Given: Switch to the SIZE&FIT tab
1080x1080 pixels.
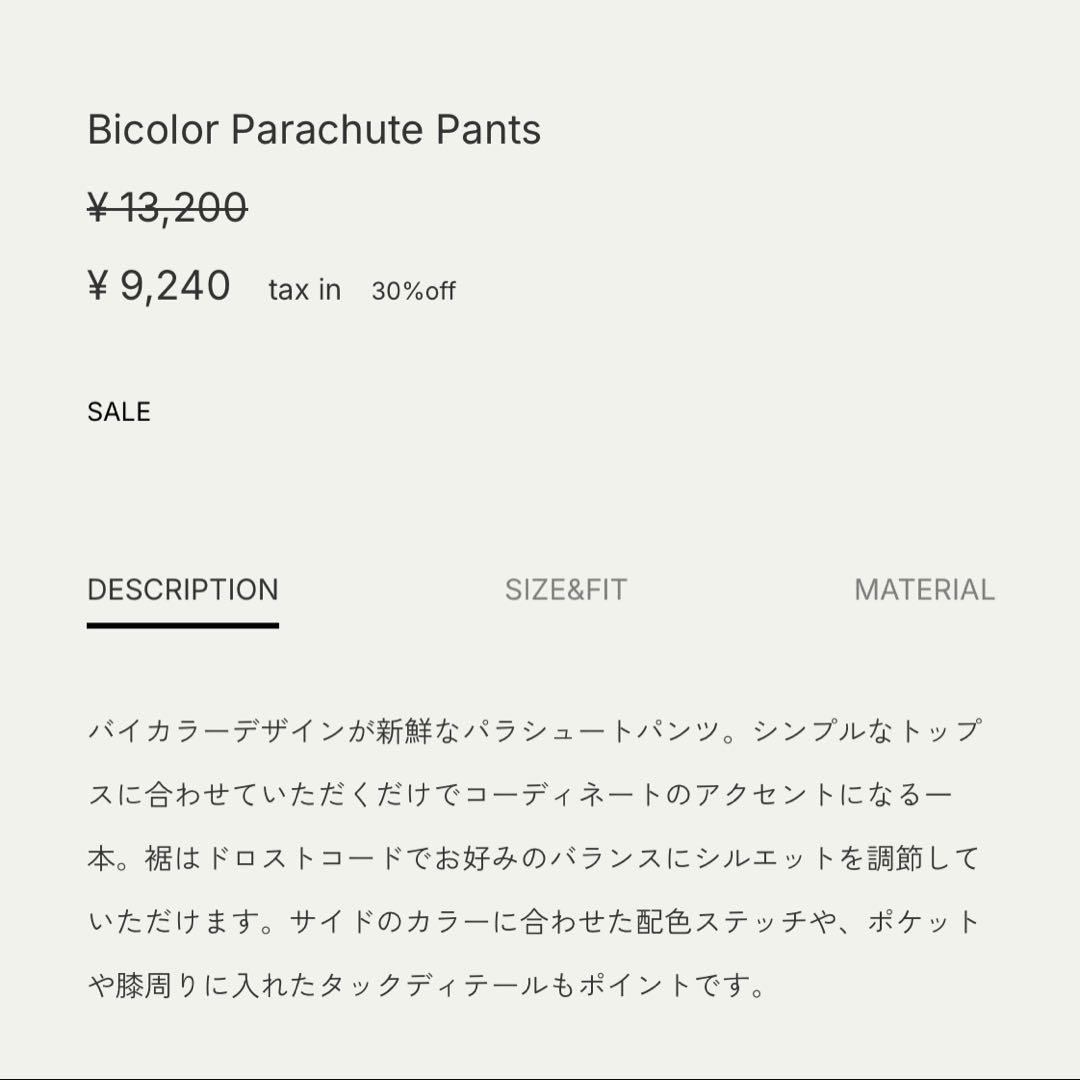Looking at the screenshot, I should tap(563, 590).
